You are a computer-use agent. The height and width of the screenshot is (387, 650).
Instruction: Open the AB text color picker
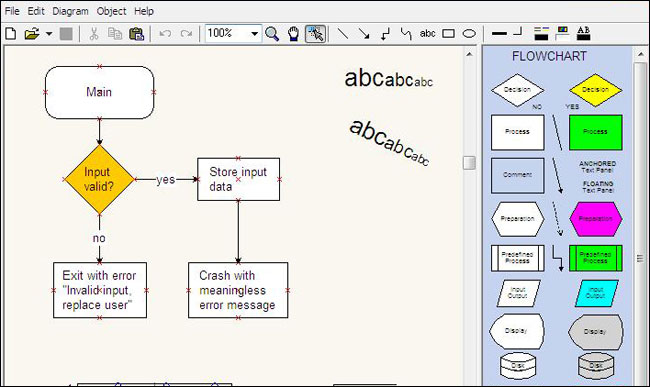tap(584, 33)
